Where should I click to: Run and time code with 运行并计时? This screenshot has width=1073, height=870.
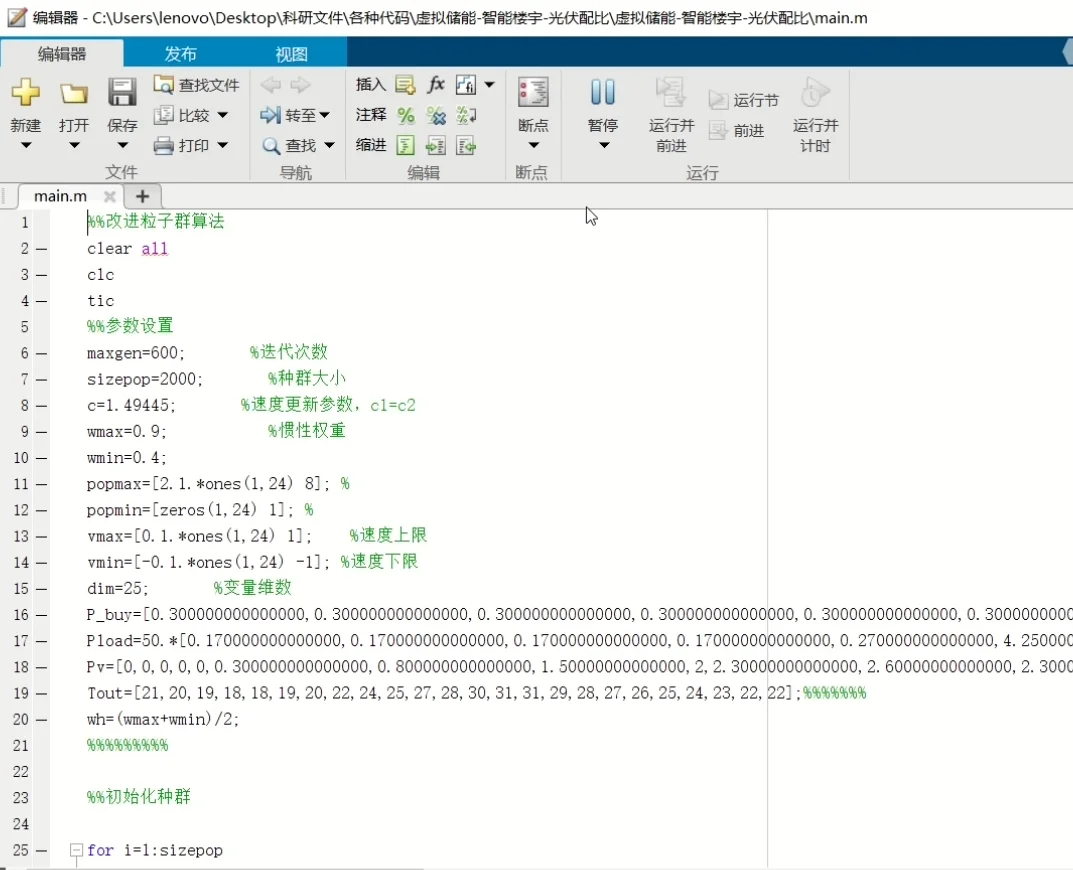pyautogui.click(x=815, y=110)
